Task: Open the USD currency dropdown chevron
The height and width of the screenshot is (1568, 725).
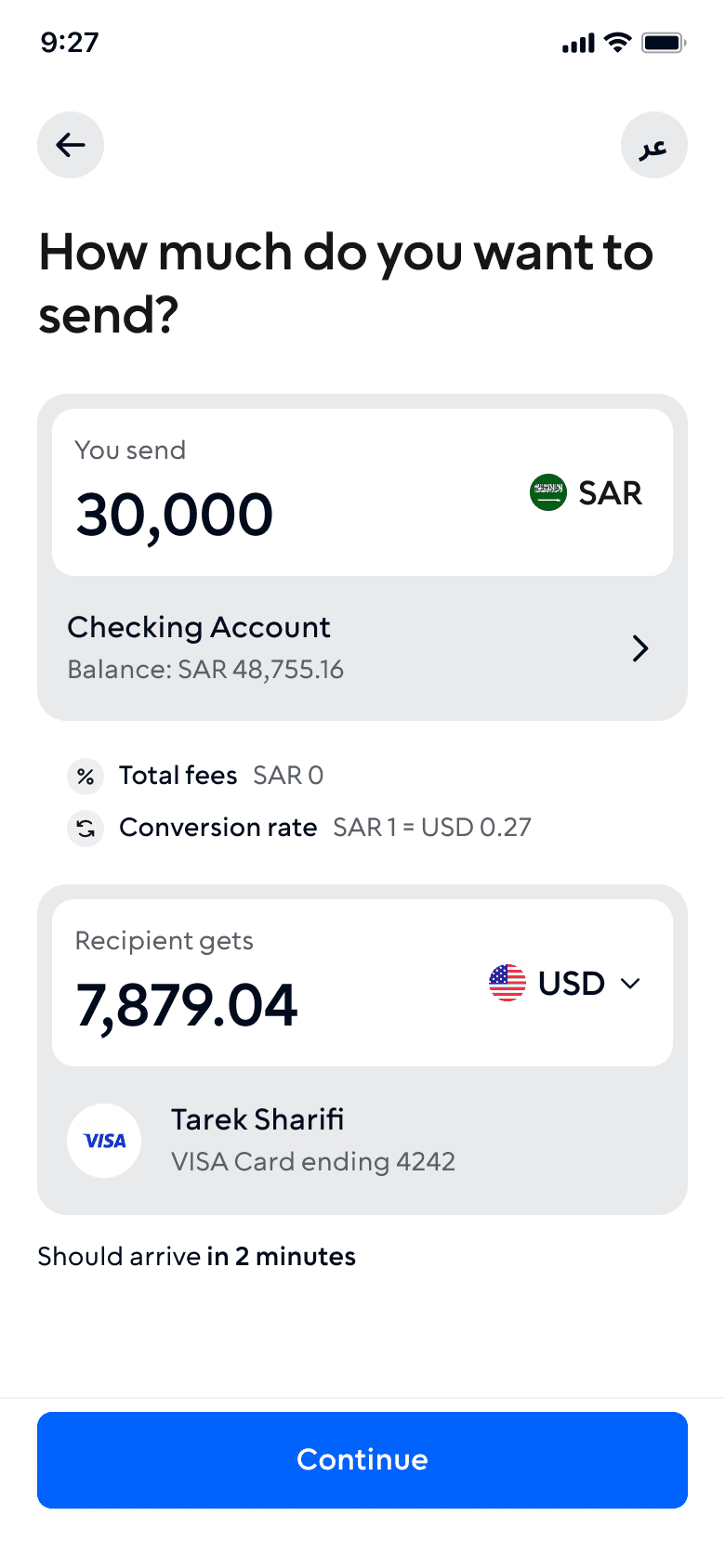Action: [630, 984]
